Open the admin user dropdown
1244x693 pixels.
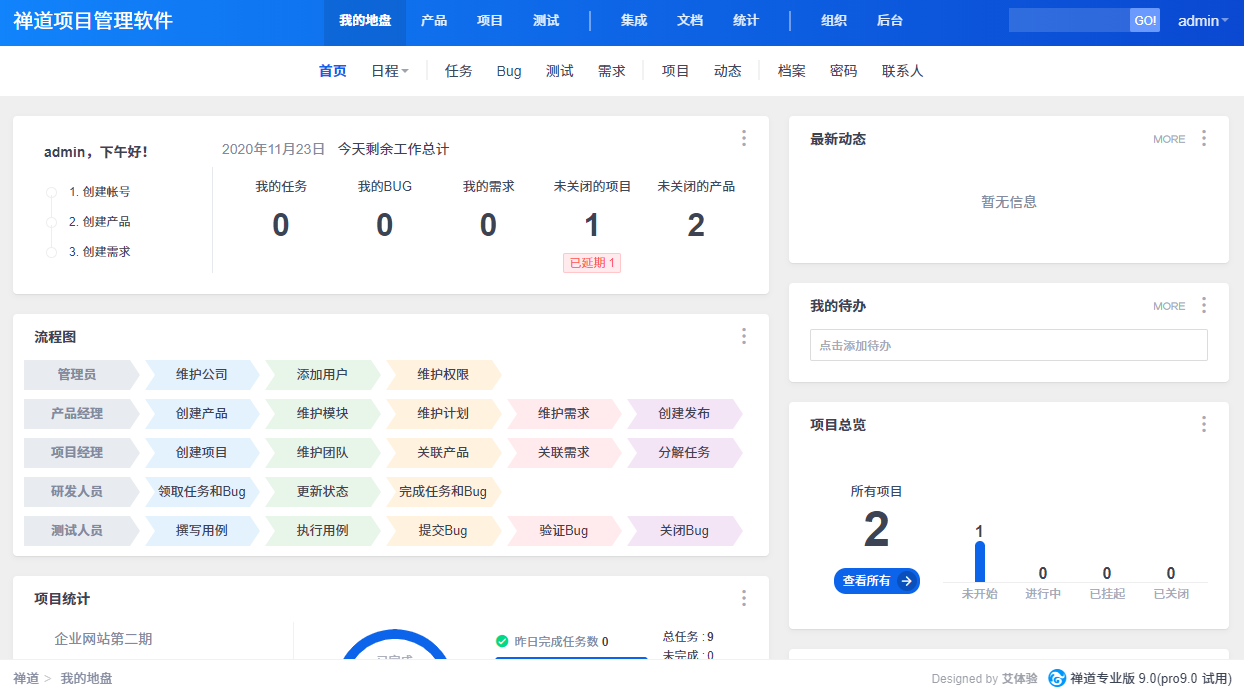click(x=1203, y=21)
